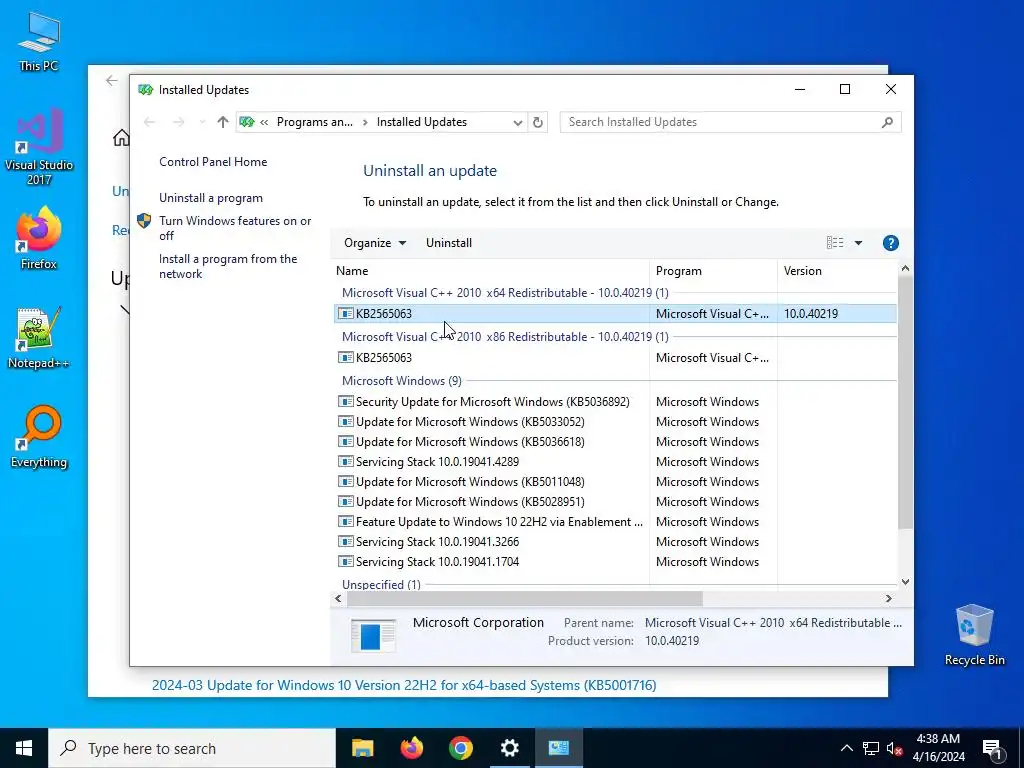Open the Recycle Bin

(x=974, y=634)
